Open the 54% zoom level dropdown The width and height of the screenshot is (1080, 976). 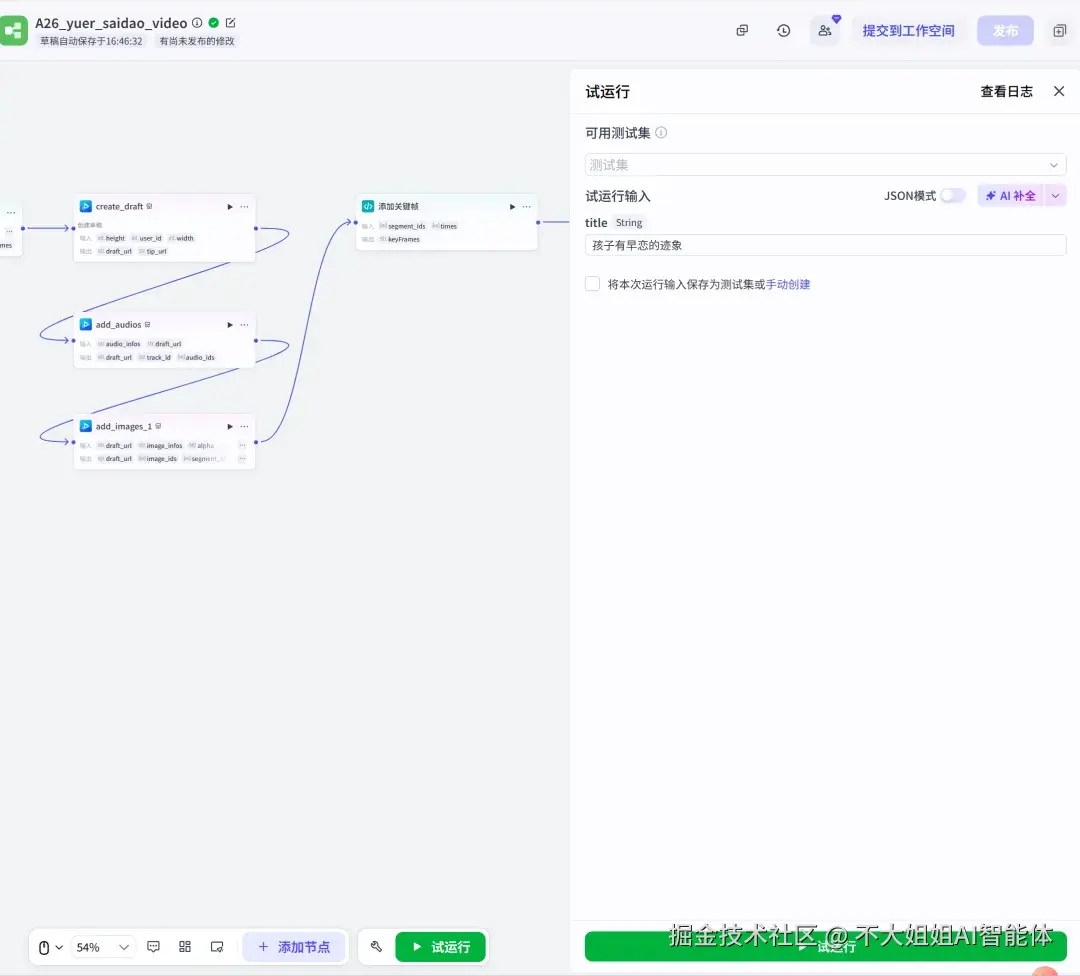[103, 947]
